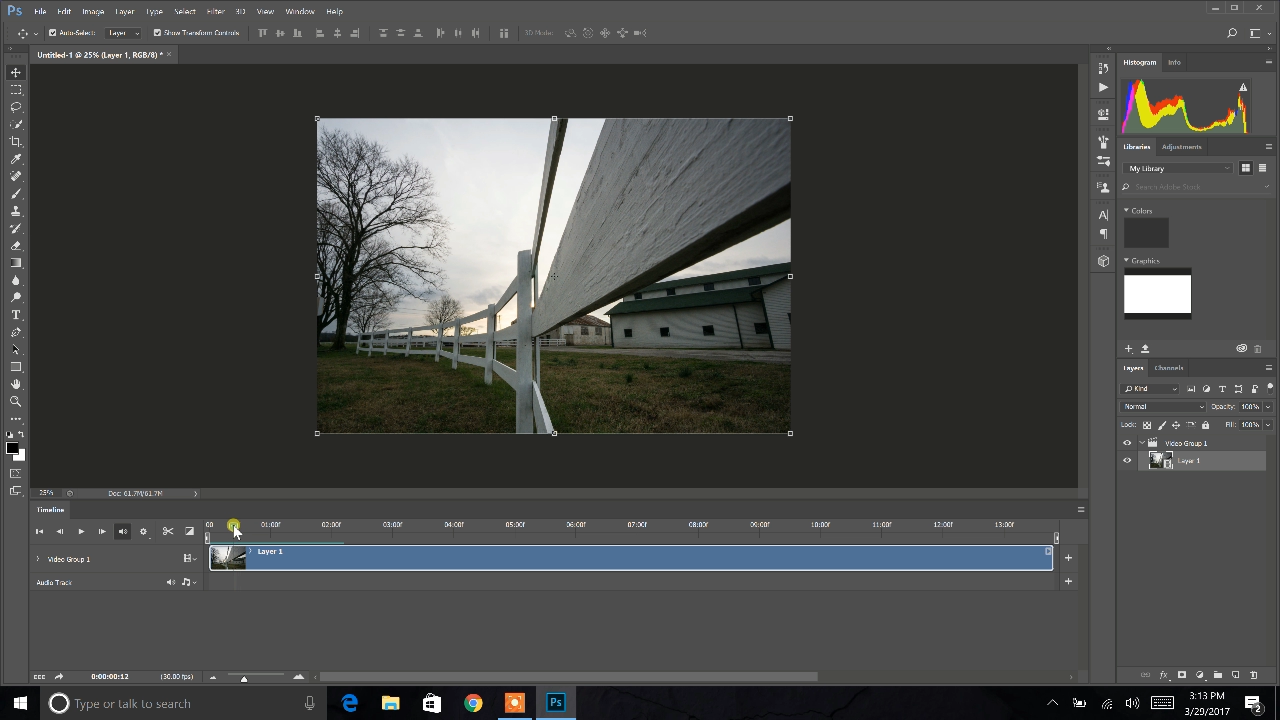Select the Eyedropper tool
The width and height of the screenshot is (1280, 720).
(x=16, y=159)
